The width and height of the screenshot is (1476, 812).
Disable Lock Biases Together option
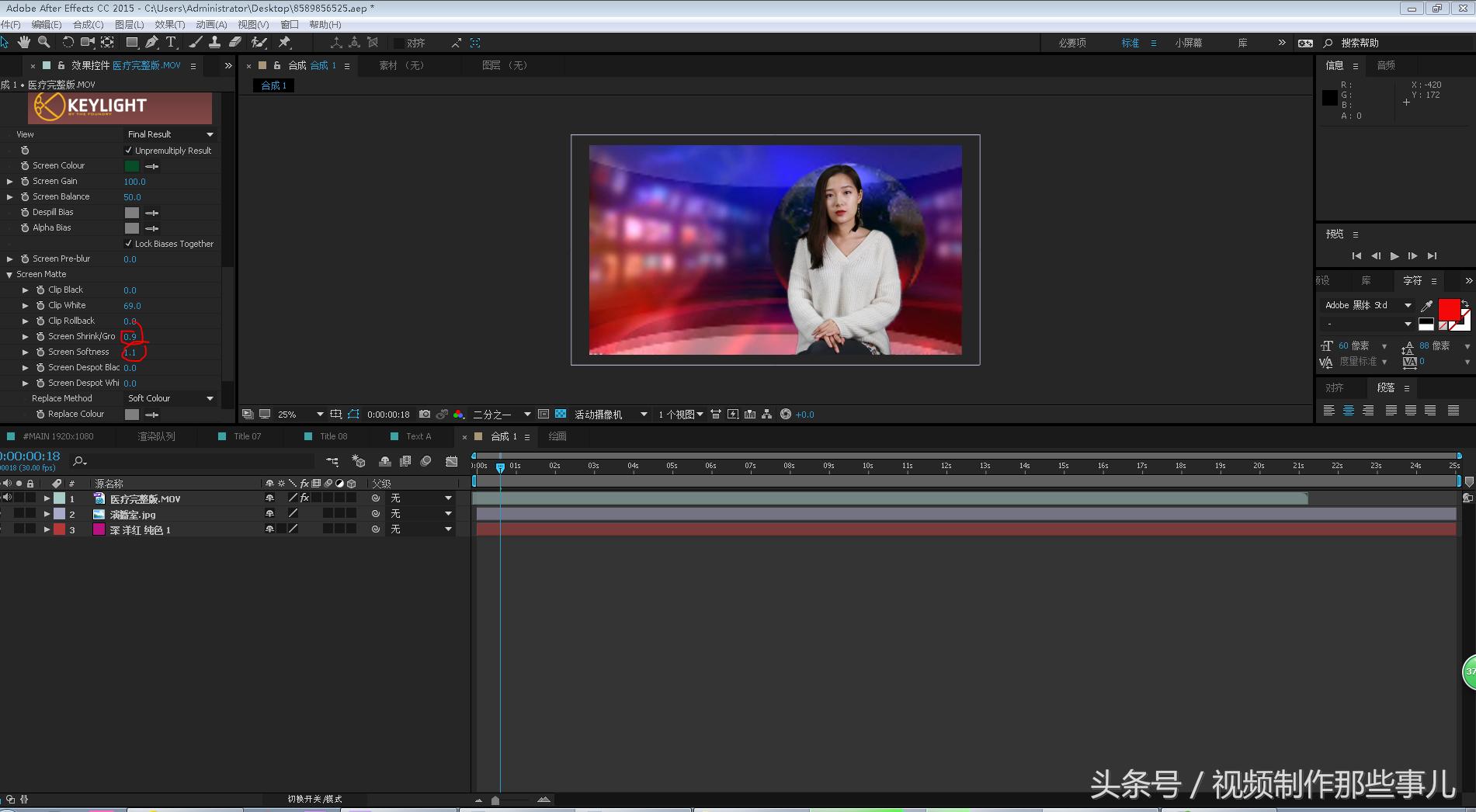129,244
